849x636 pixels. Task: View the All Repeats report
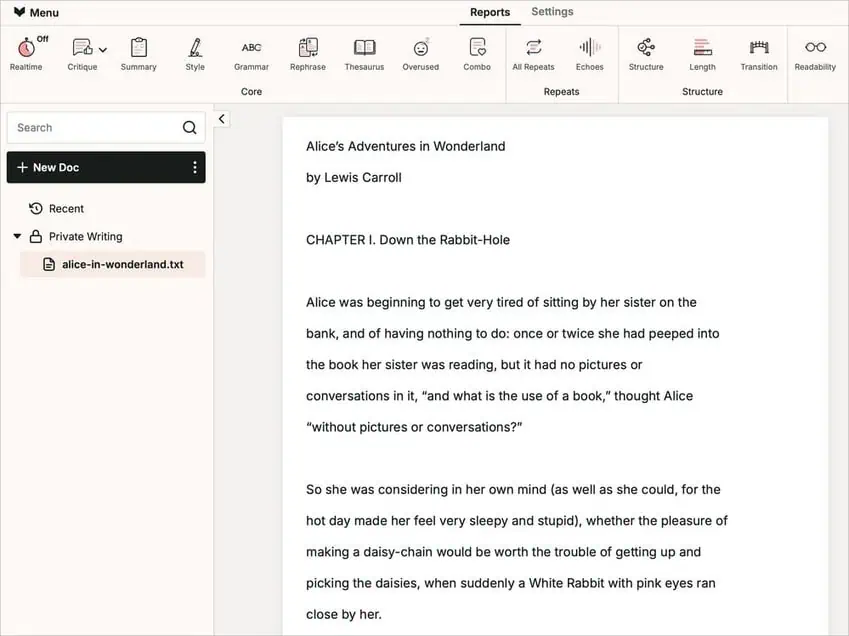pos(533,52)
